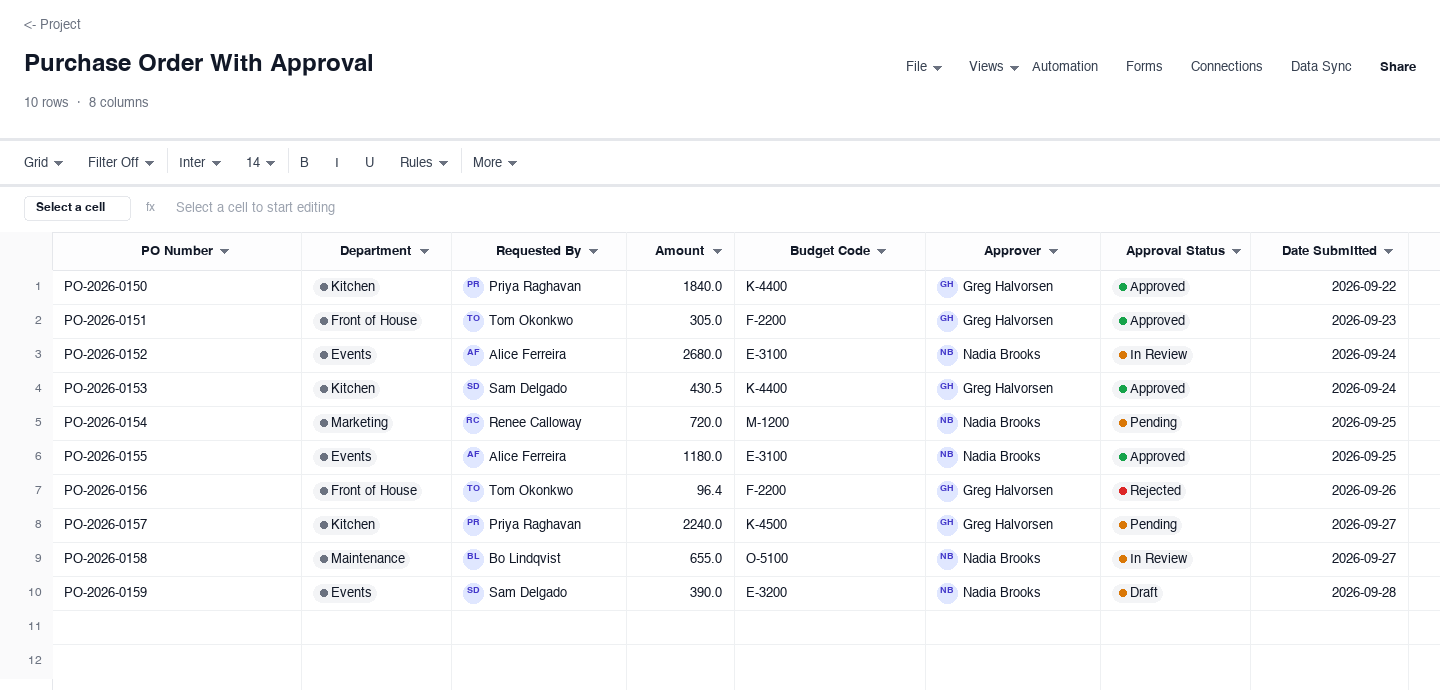Click PR avatar for PO-2026-0150
The width and height of the screenshot is (1440, 690).
[473, 286]
